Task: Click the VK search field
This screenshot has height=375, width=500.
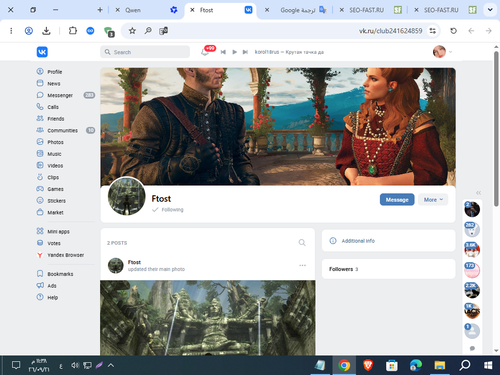Action: point(145,52)
